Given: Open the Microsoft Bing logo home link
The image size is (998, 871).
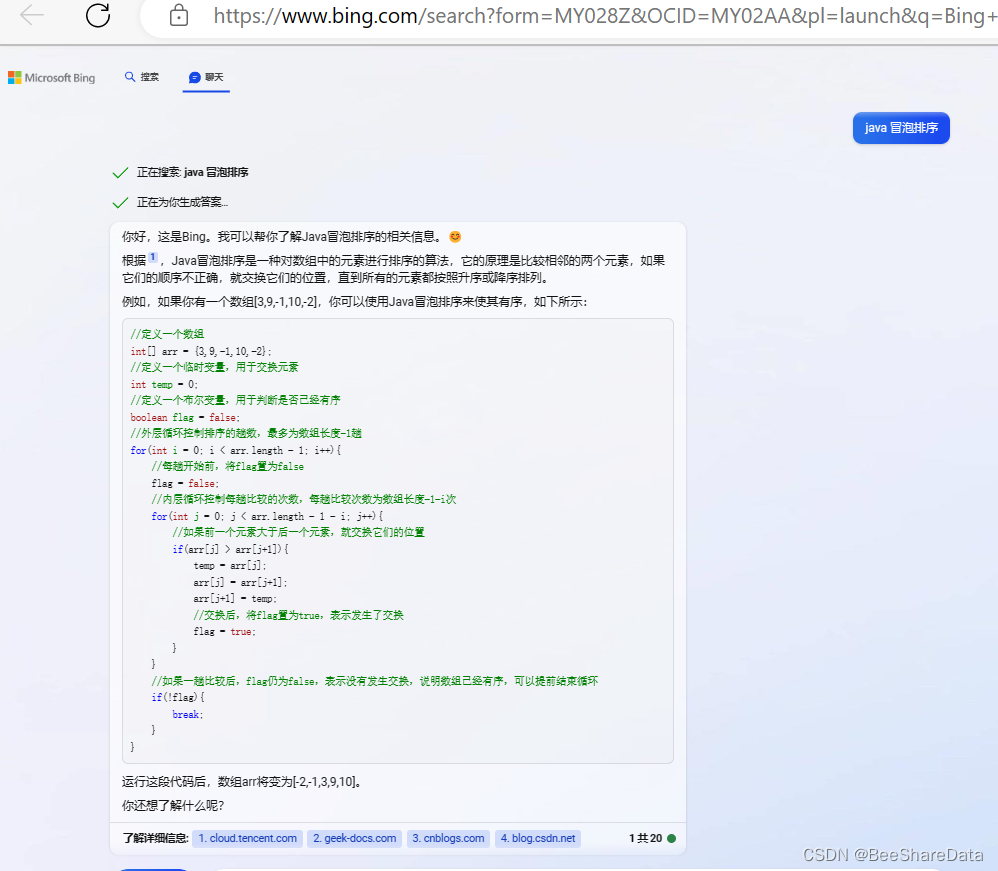Looking at the screenshot, I should pyautogui.click(x=52, y=78).
